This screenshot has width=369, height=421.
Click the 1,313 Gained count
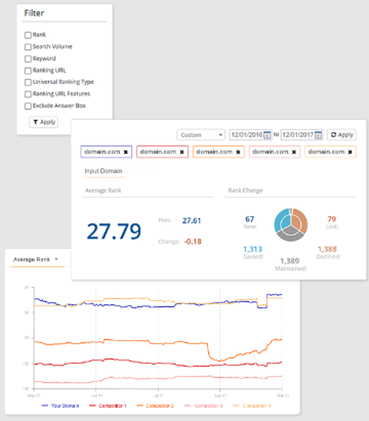[253, 249]
